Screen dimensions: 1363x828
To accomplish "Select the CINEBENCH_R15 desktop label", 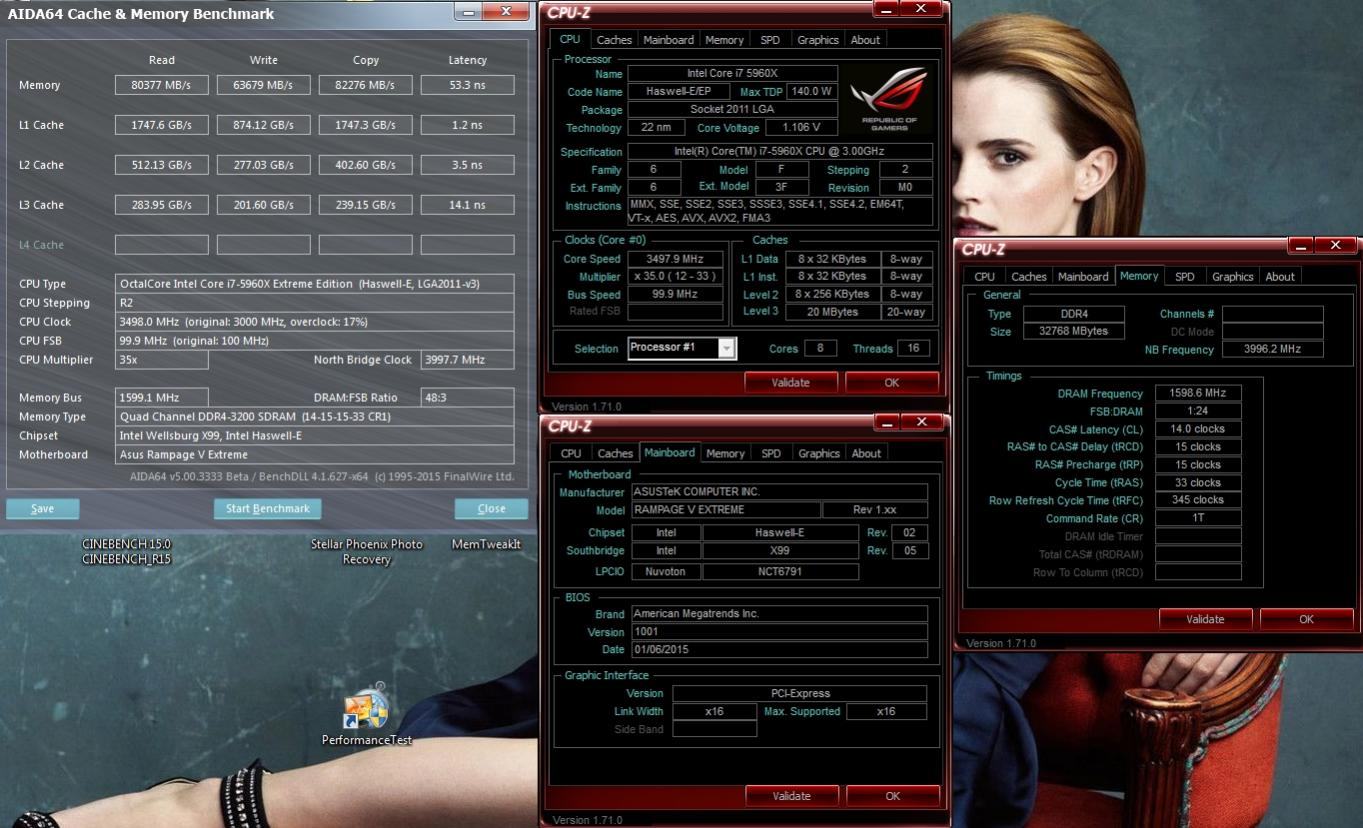I will tap(126, 559).
